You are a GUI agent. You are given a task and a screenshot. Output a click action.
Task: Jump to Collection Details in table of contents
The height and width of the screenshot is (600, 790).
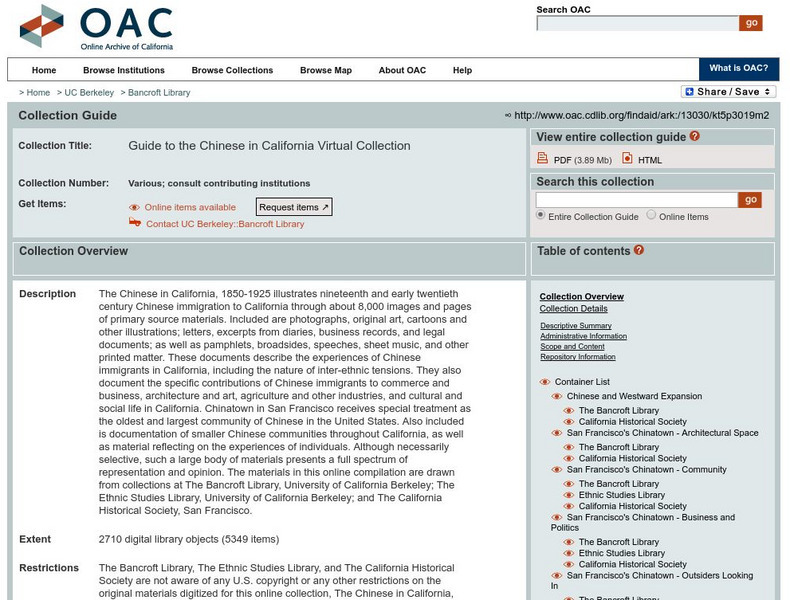573,308
